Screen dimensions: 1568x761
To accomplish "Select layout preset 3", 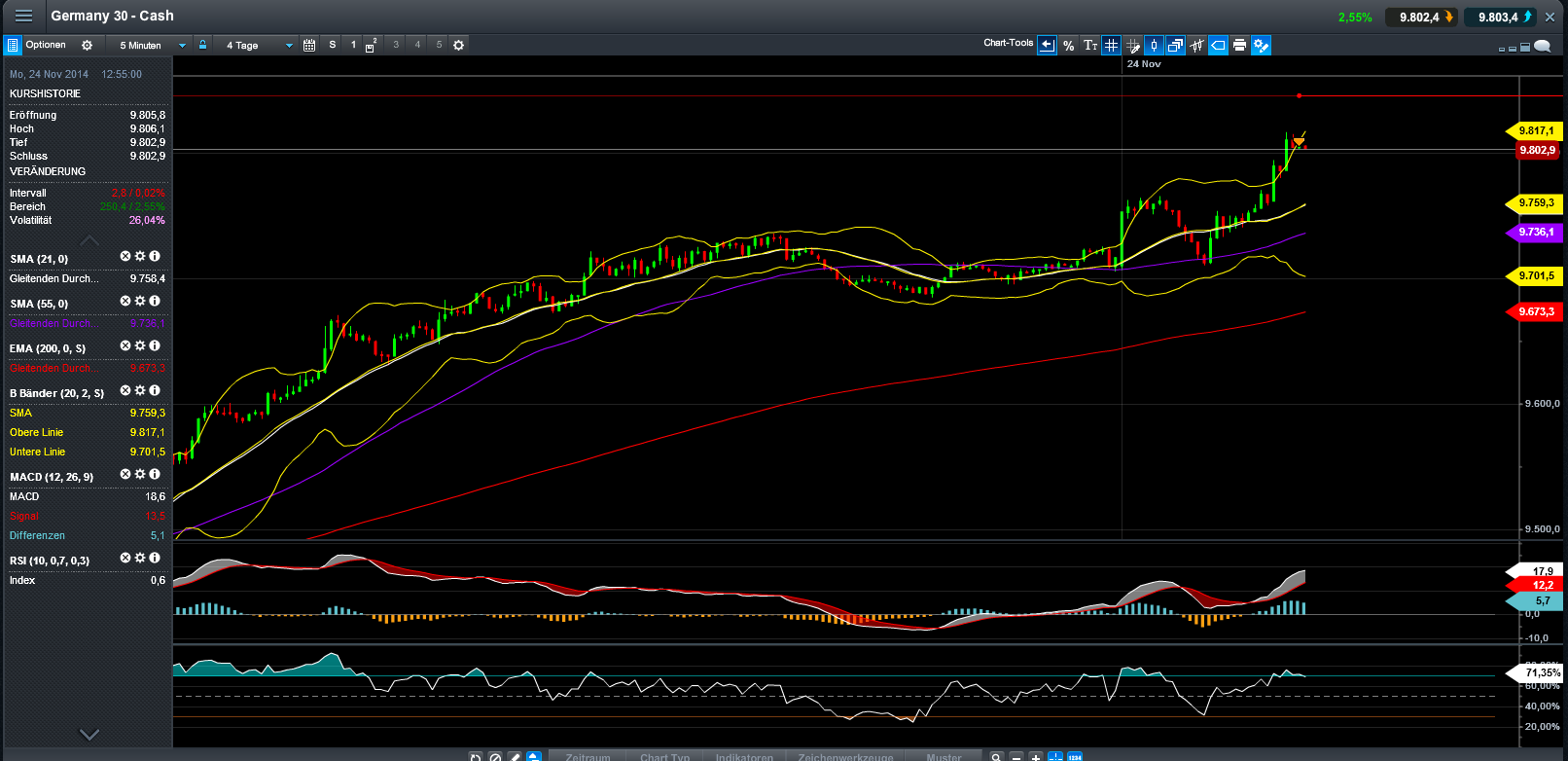I will pyautogui.click(x=396, y=45).
